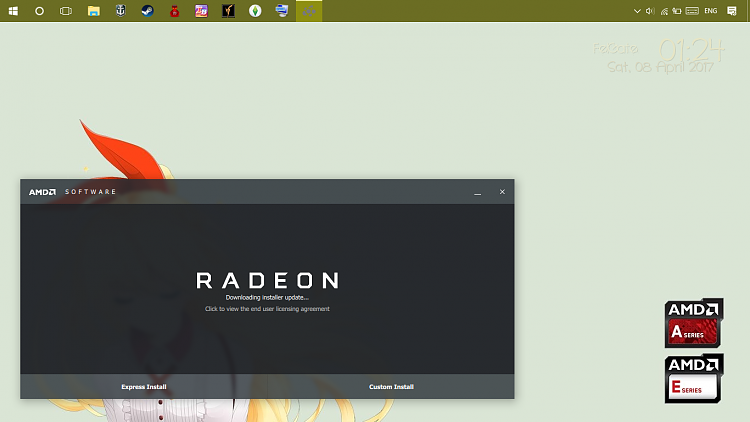Open File Explorer from the taskbar
750x422 pixels.
point(94,11)
